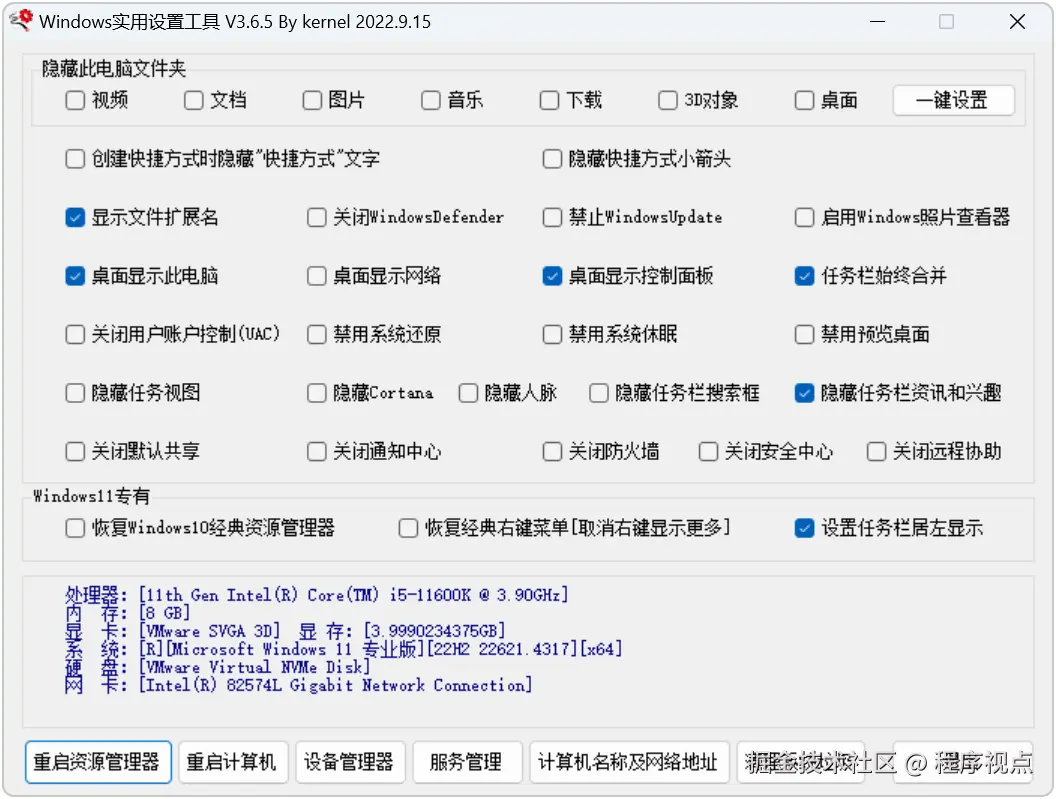Screen dimensions: 1056x799
Task: Close the Windows实用设置工具 window
Action: (x=1017, y=22)
